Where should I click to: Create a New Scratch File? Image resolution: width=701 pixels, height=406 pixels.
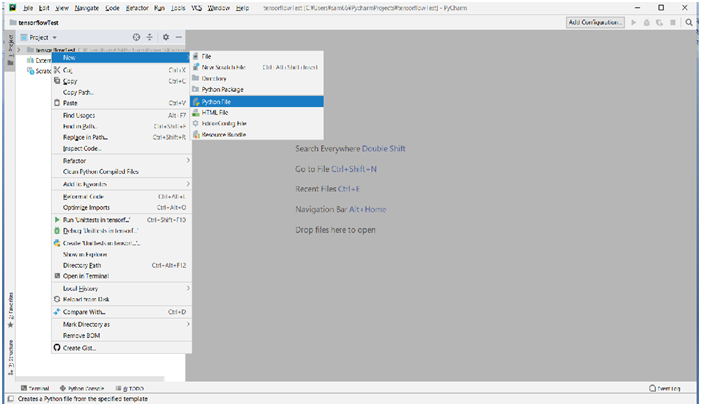(x=257, y=67)
